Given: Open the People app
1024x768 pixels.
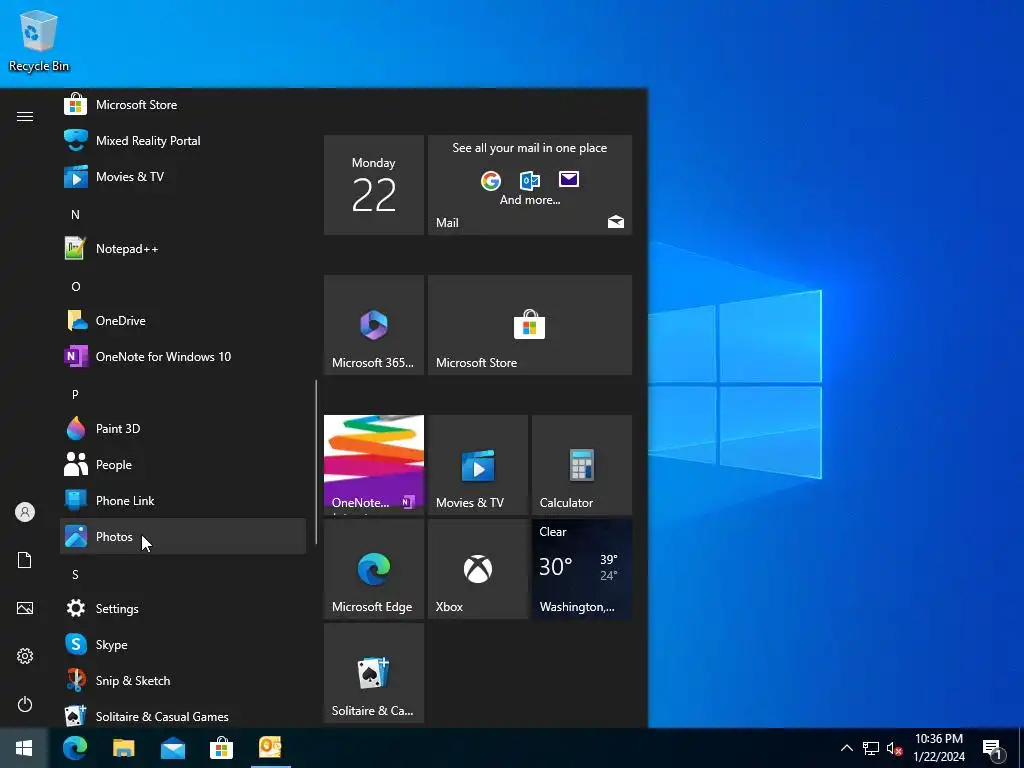Looking at the screenshot, I should click(x=183, y=464).
